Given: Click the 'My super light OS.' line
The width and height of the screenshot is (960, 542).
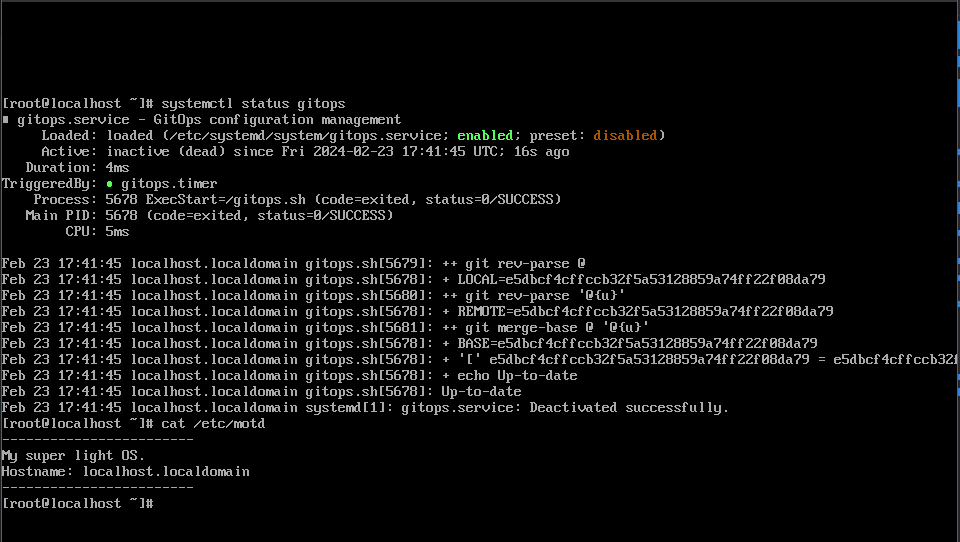Looking at the screenshot, I should pos(73,456).
